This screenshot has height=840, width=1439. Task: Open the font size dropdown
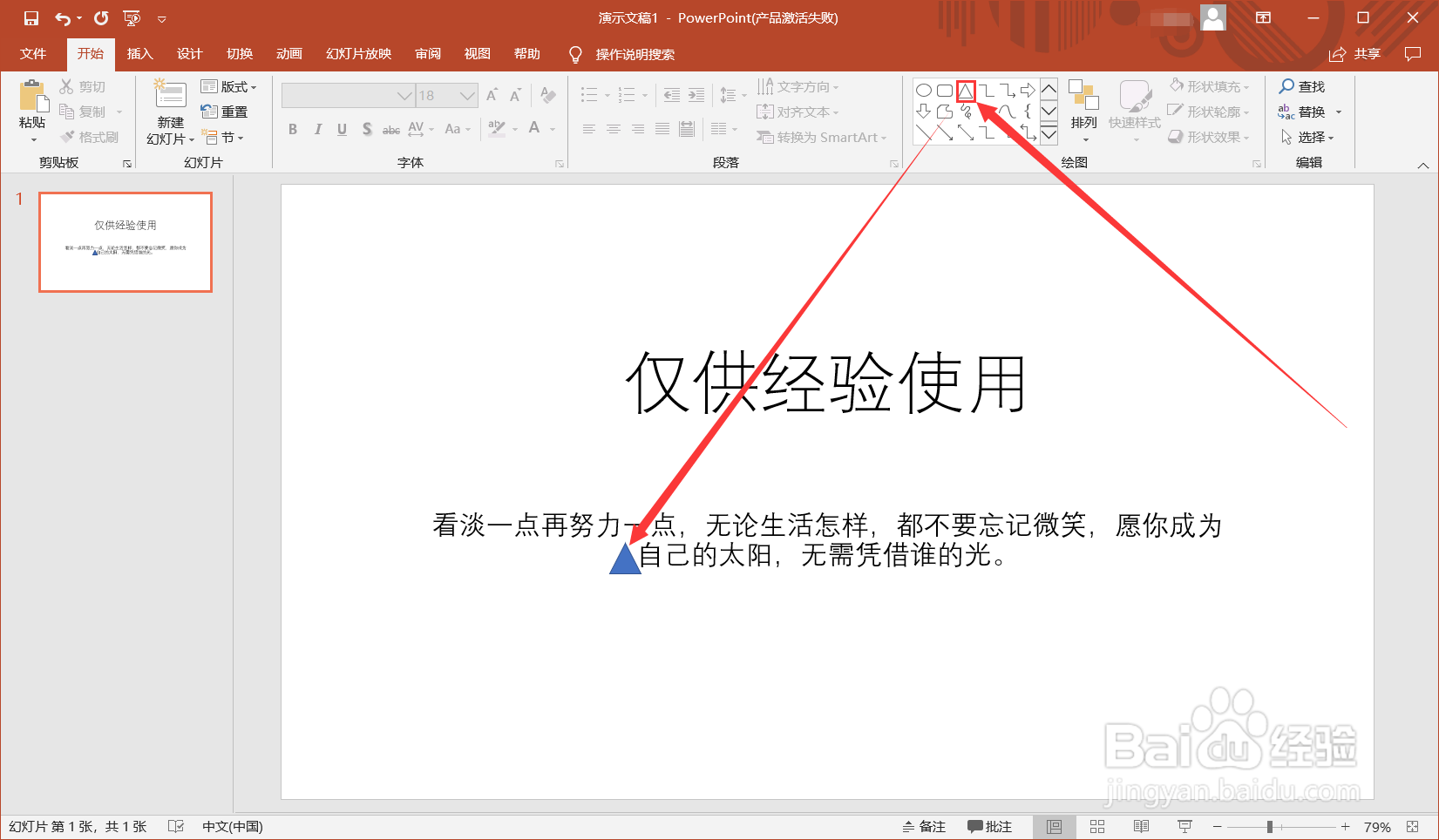click(468, 95)
